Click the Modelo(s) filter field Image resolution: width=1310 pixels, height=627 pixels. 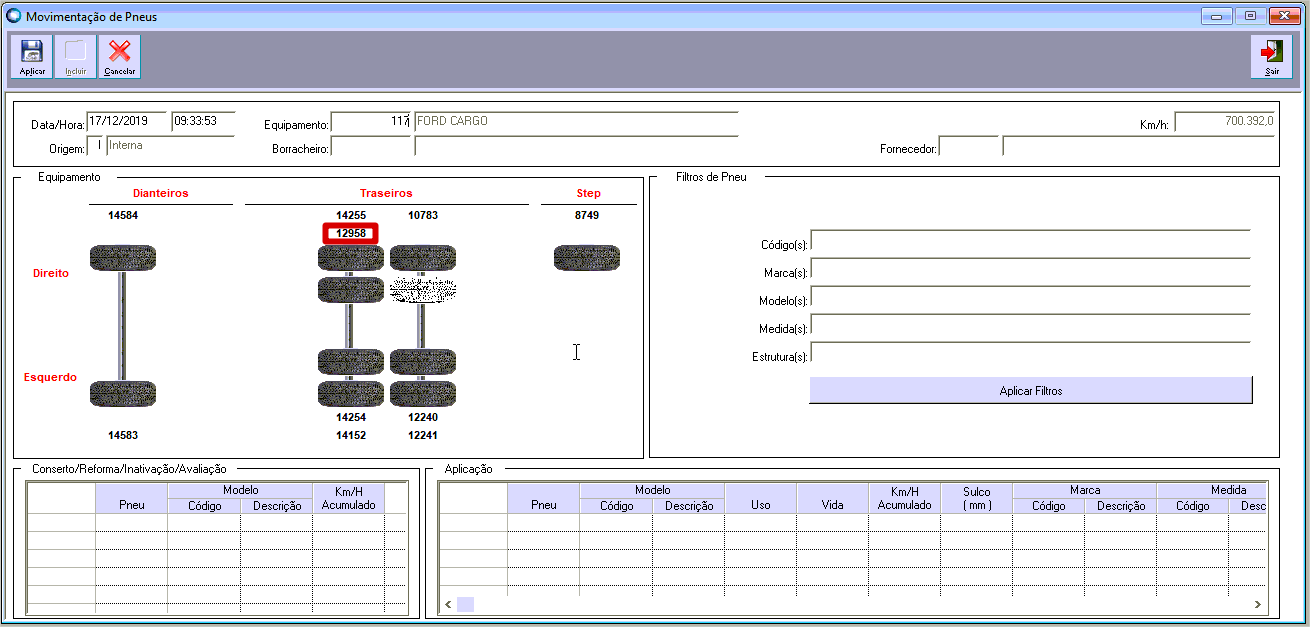point(1031,297)
